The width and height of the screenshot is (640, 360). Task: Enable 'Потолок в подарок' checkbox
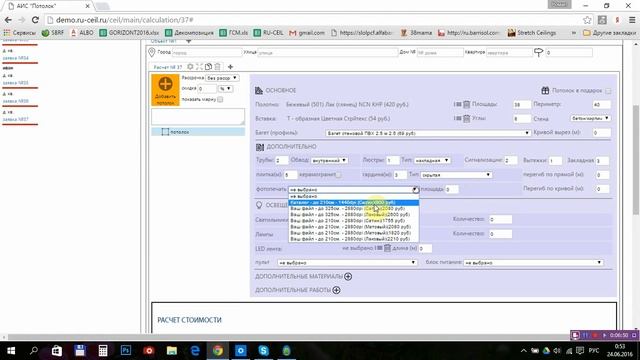608,91
